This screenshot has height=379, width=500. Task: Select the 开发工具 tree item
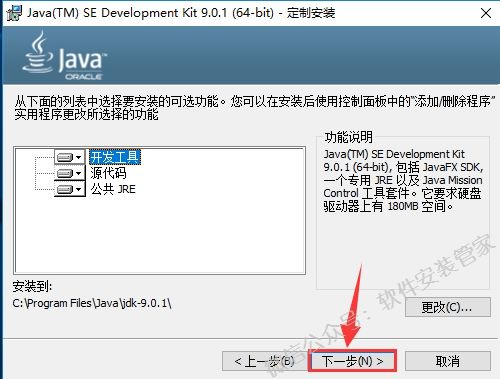click(x=115, y=157)
